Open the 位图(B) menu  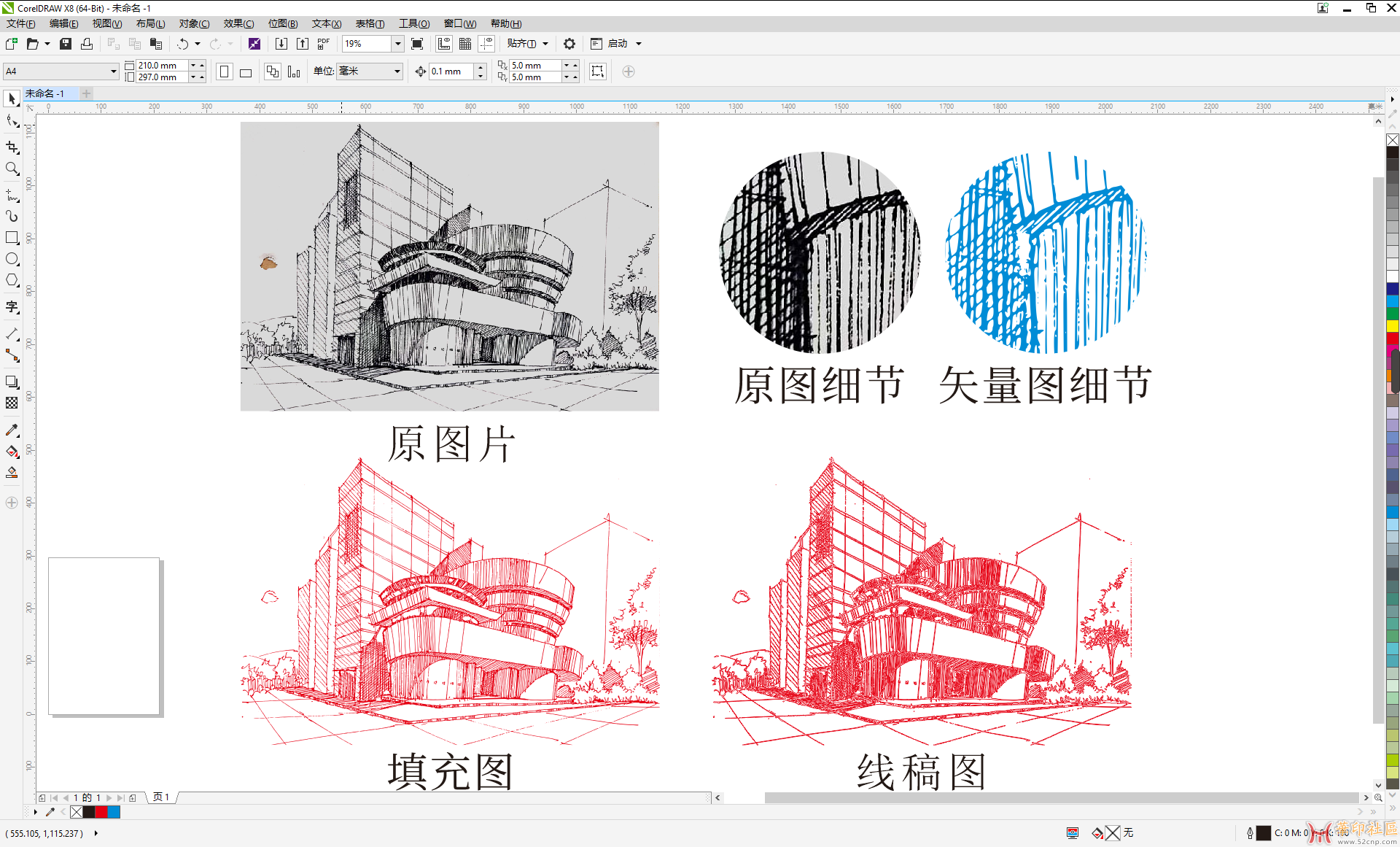(282, 23)
